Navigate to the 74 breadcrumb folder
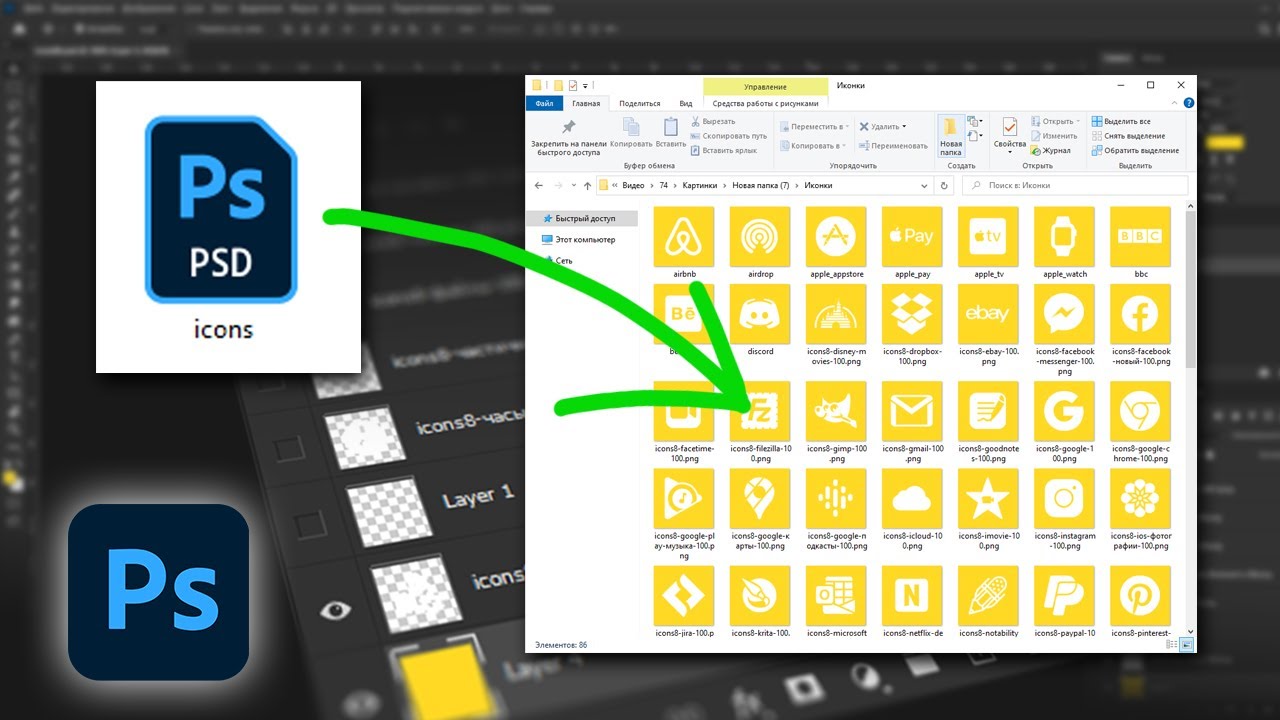 663,186
